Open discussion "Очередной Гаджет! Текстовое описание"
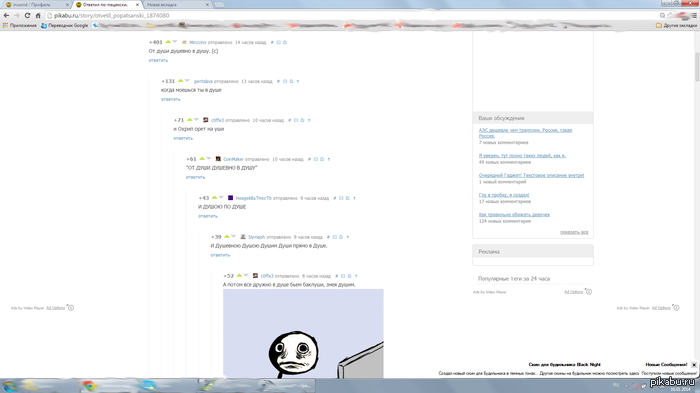This screenshot has height=393, width=700. (531, 175)
